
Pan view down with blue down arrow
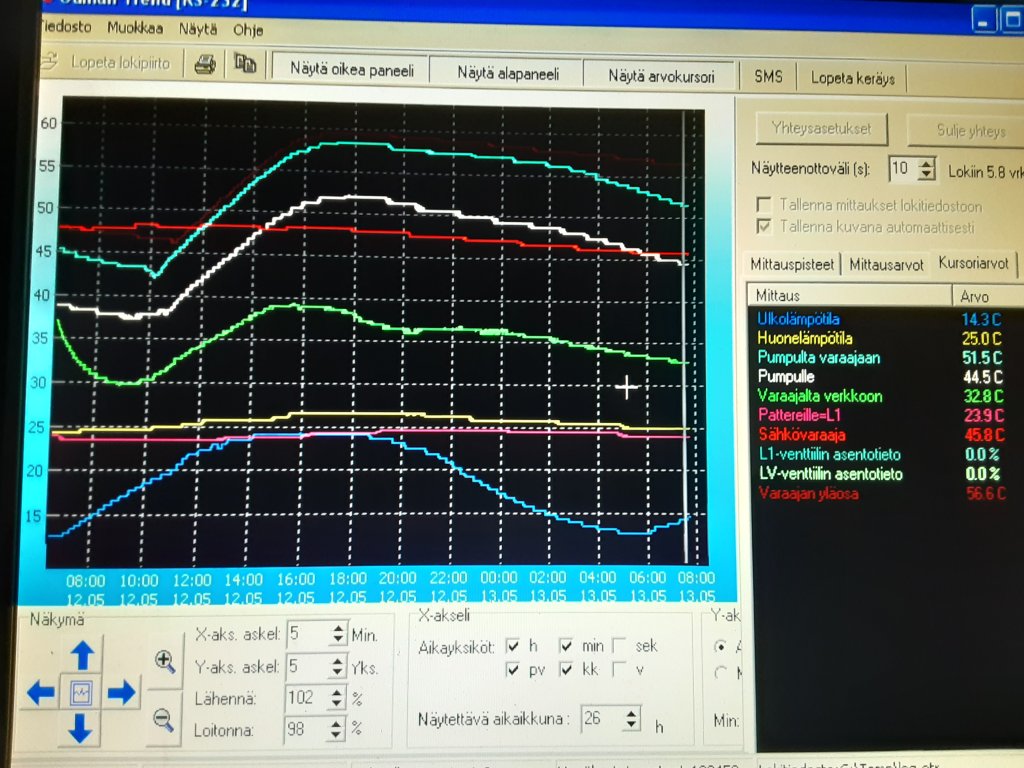click(x=80, y=728)
